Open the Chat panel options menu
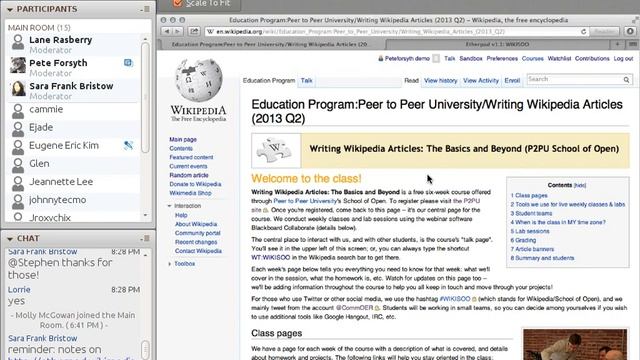The height and width of the screenshot is (360, 640). pos(145,238)
